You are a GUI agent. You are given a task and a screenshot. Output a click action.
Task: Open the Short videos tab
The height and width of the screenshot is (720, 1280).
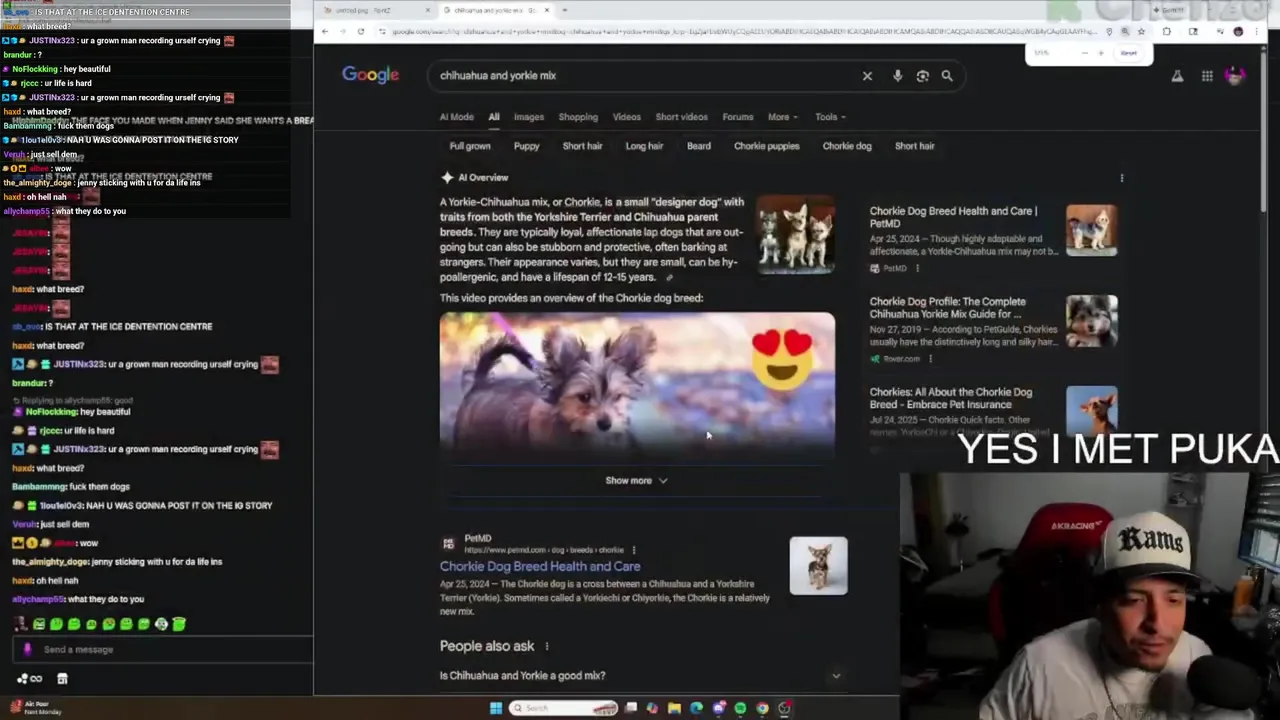pos(681,117)
